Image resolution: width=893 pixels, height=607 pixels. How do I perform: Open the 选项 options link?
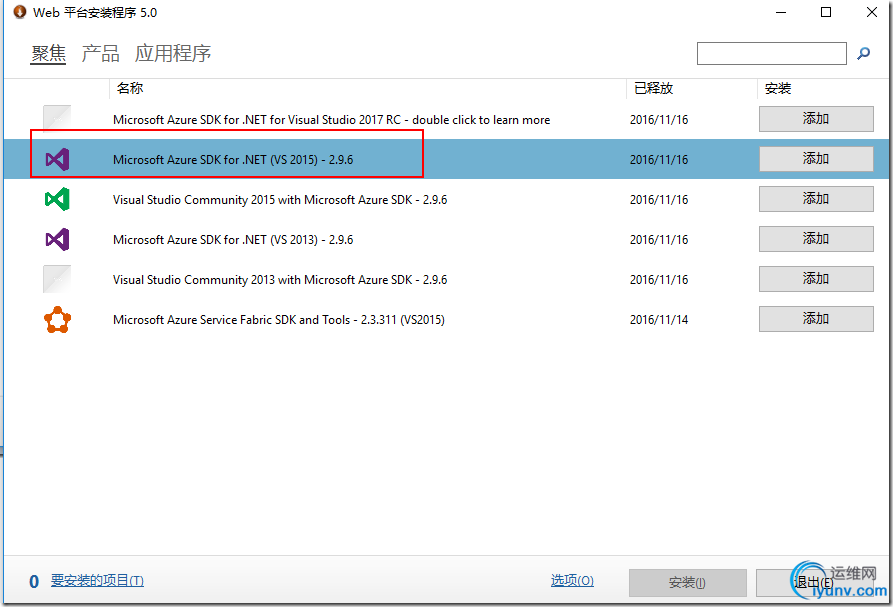click(x=572, y=580)
